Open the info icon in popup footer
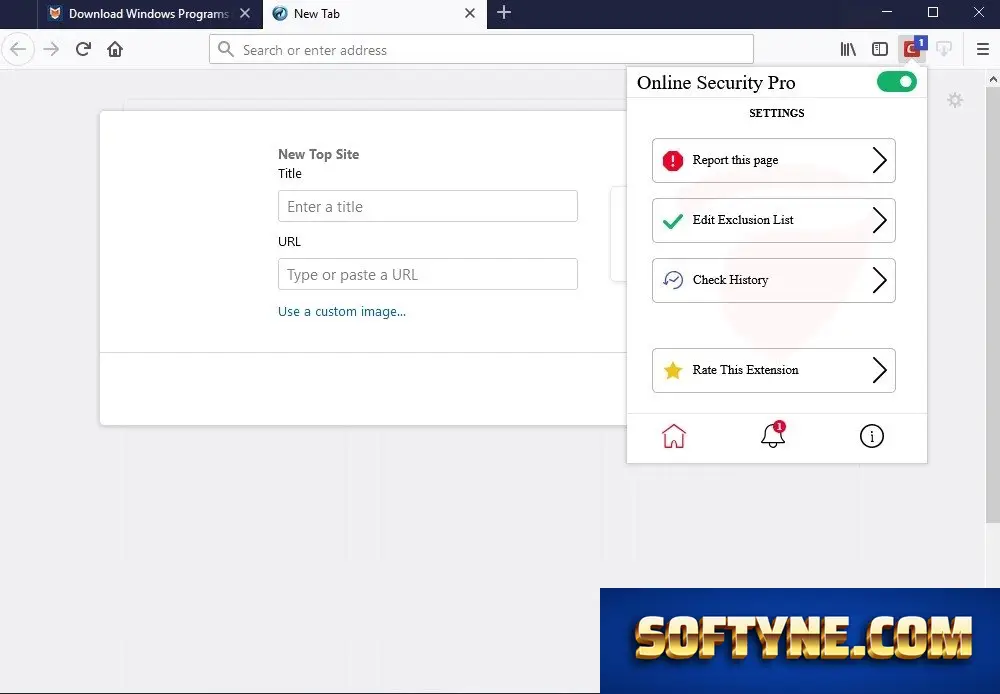 (x=871, y=436)
